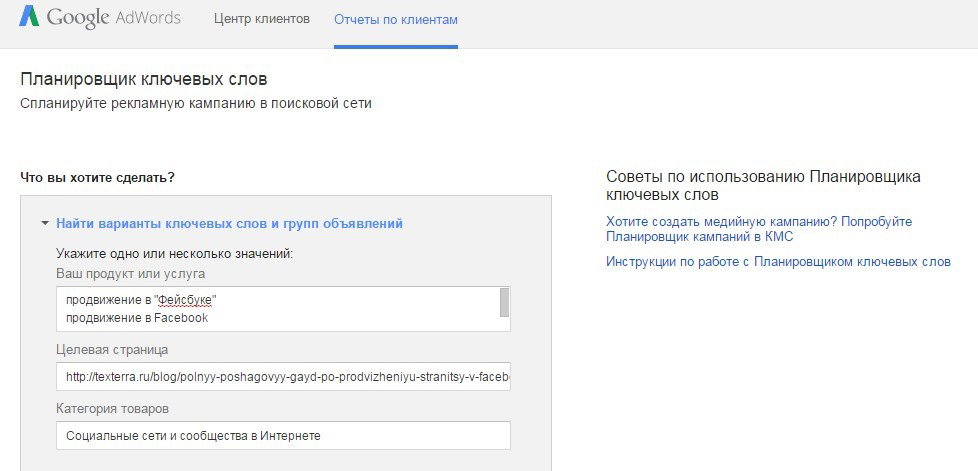Open the Центр клиентов tab
The image size is (978, 471).
261,19
